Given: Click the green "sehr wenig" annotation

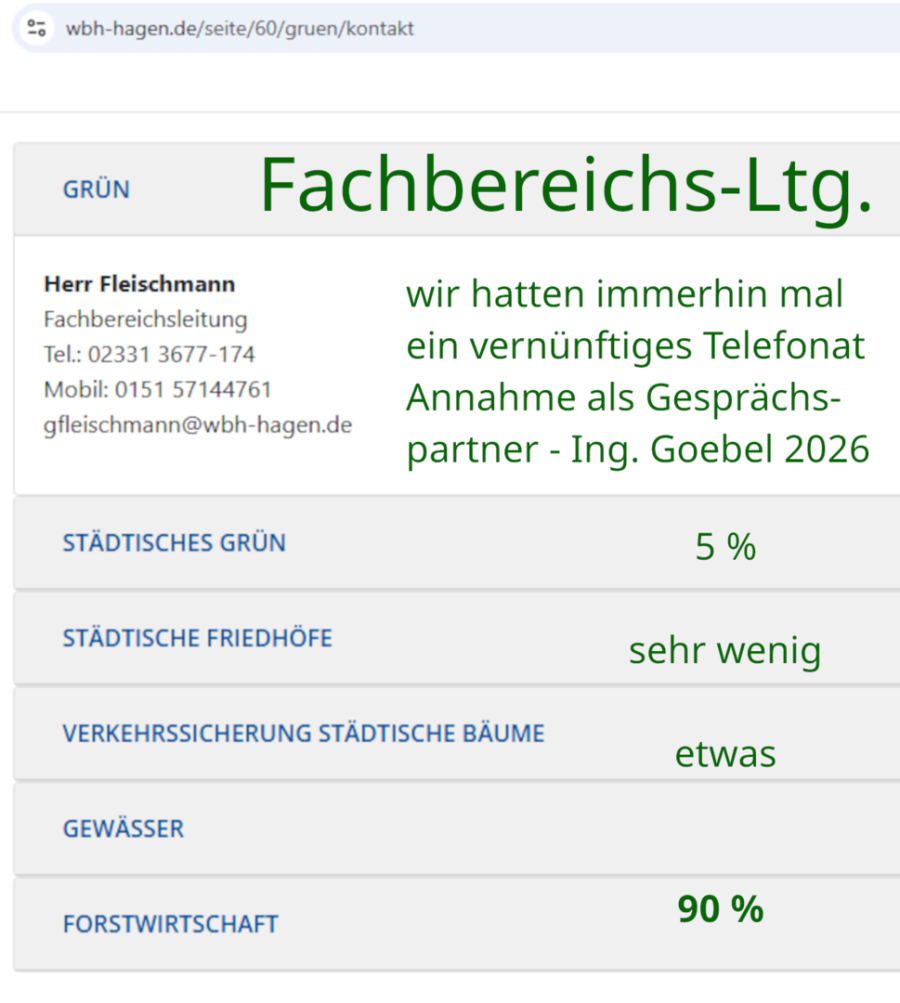Looking at the screenshot, I should [725, 651].
